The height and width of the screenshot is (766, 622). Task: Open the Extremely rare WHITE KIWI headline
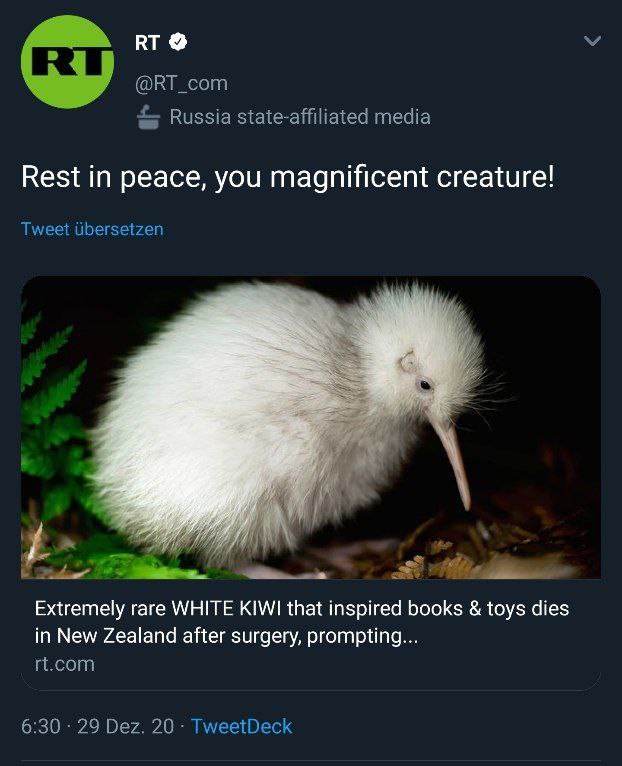[302, 609]
